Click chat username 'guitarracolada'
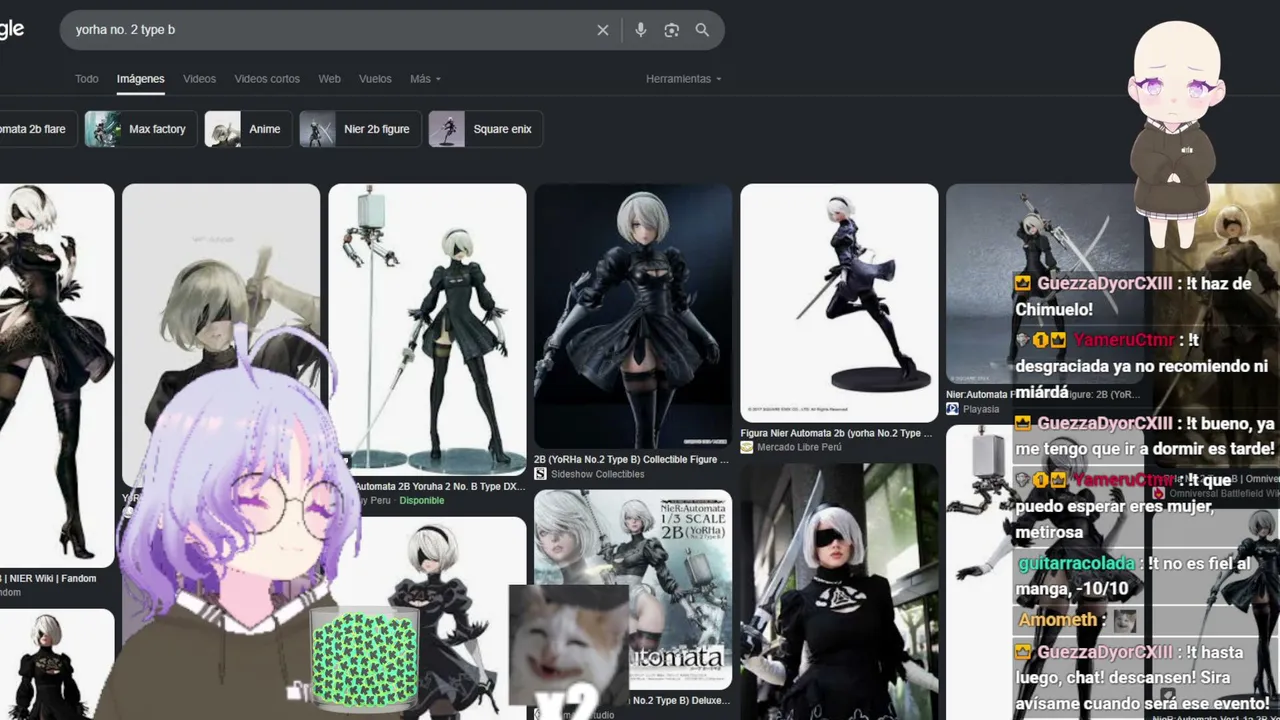Screen dimensions: 1280x720 tap(1077, 564)
